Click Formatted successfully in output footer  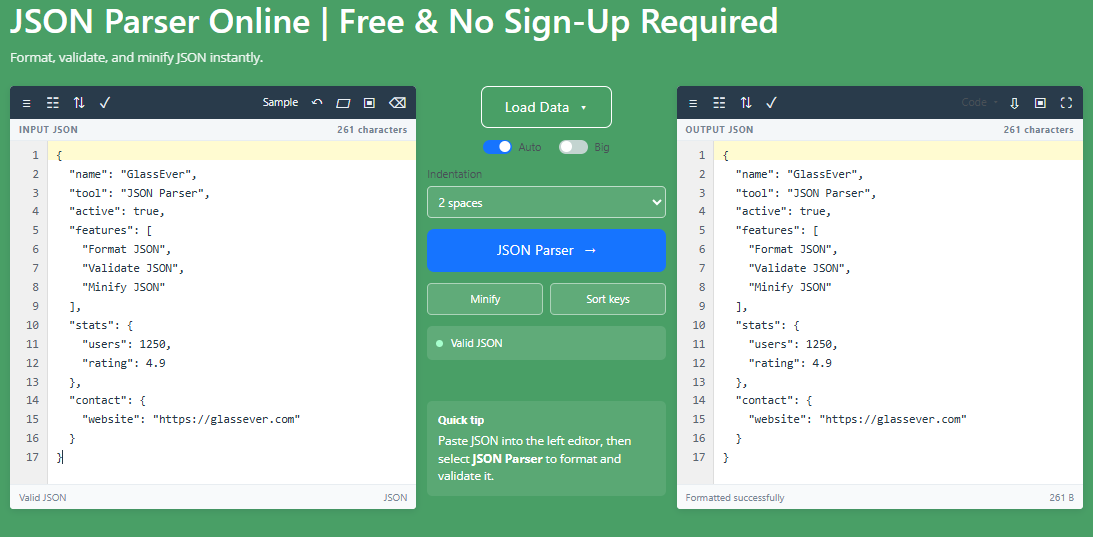pyautogui.click(x=735, y=498)
